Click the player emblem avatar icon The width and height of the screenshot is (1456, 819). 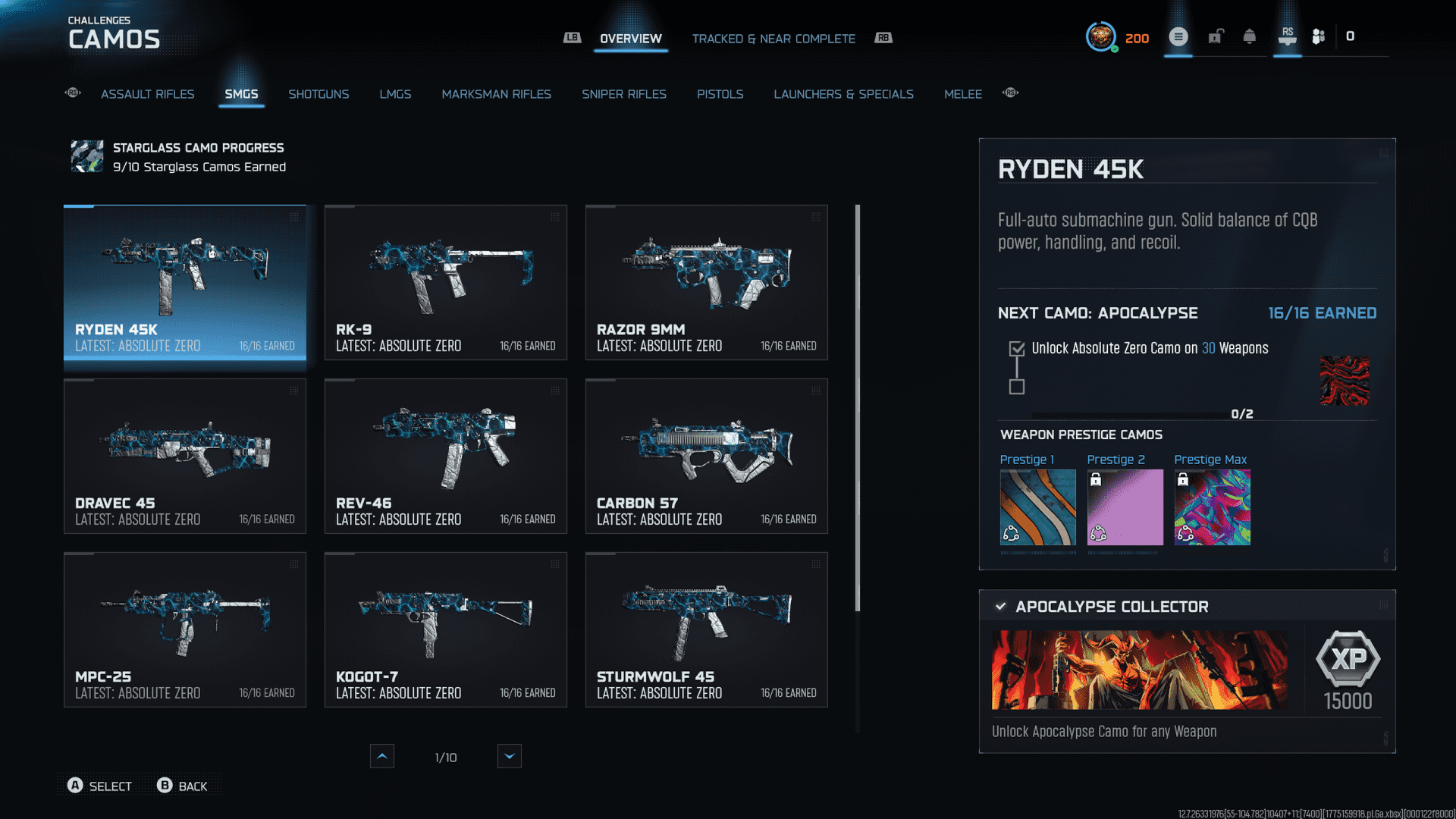tap(1100, 36)
